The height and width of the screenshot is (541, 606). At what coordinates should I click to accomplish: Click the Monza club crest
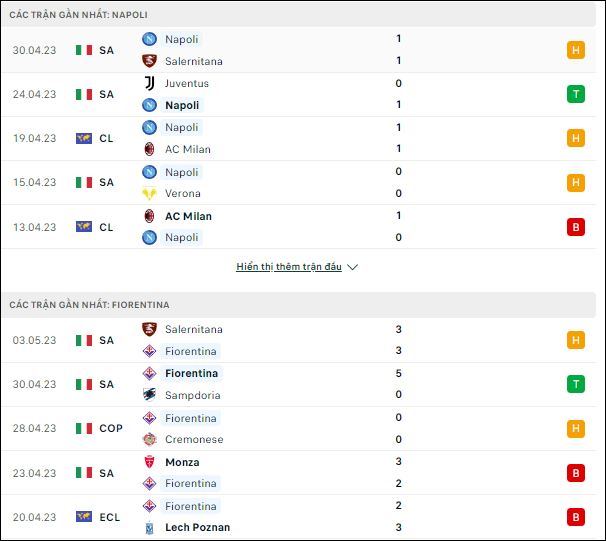(149, 462)
